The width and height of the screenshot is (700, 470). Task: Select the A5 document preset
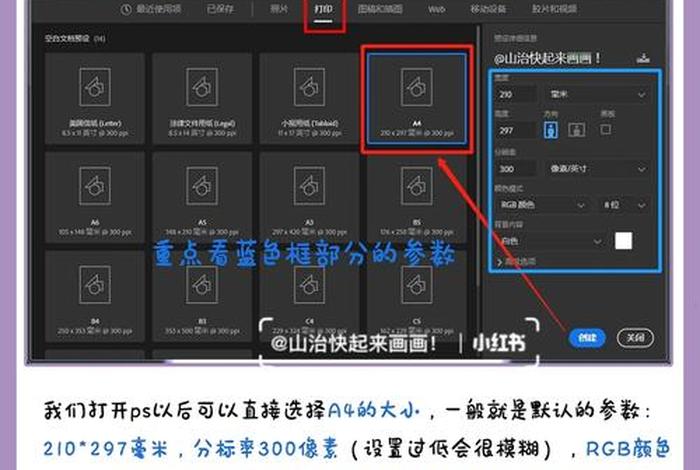pyautogui.click(x=202, y=197)
